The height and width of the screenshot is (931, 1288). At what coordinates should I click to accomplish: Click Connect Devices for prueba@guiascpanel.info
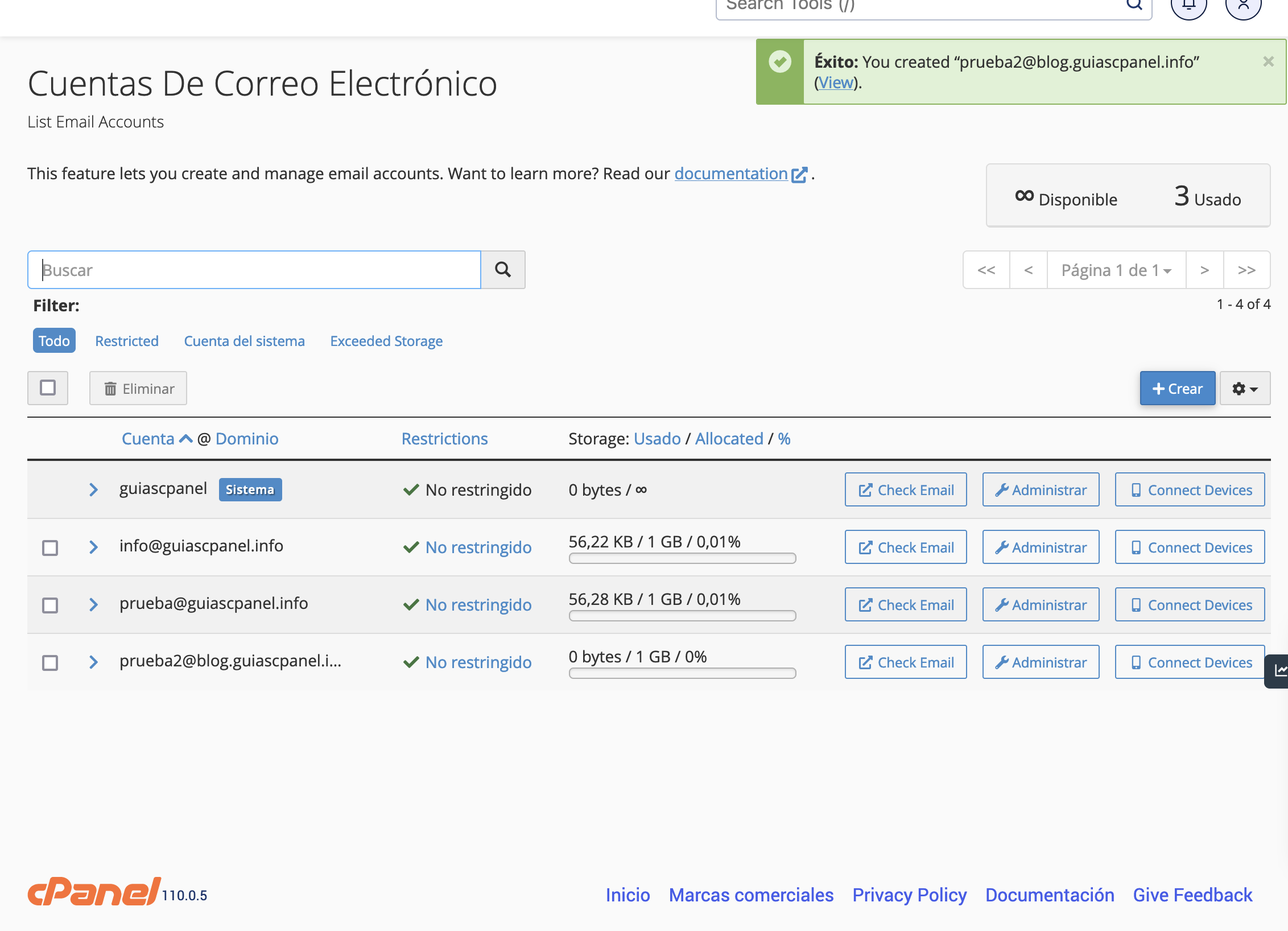pos(1190,604)
